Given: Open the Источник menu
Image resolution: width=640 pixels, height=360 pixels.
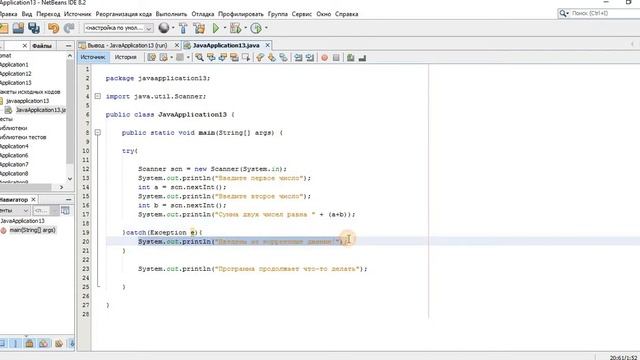Looking at the screenshot, I should pos(78,14).
